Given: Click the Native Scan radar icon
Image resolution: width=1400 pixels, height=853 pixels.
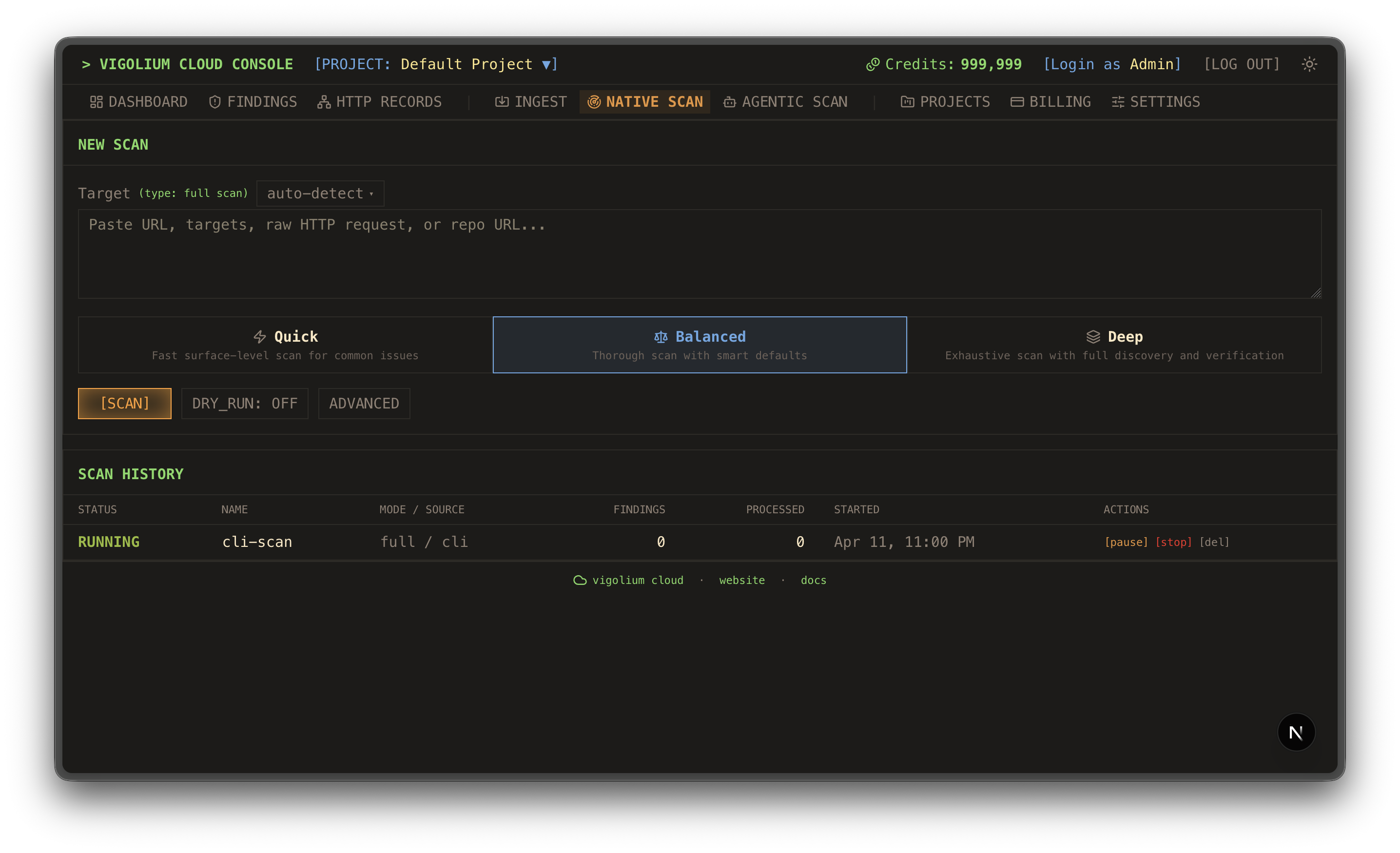Looking at the screenshot, I should (594, 102).
